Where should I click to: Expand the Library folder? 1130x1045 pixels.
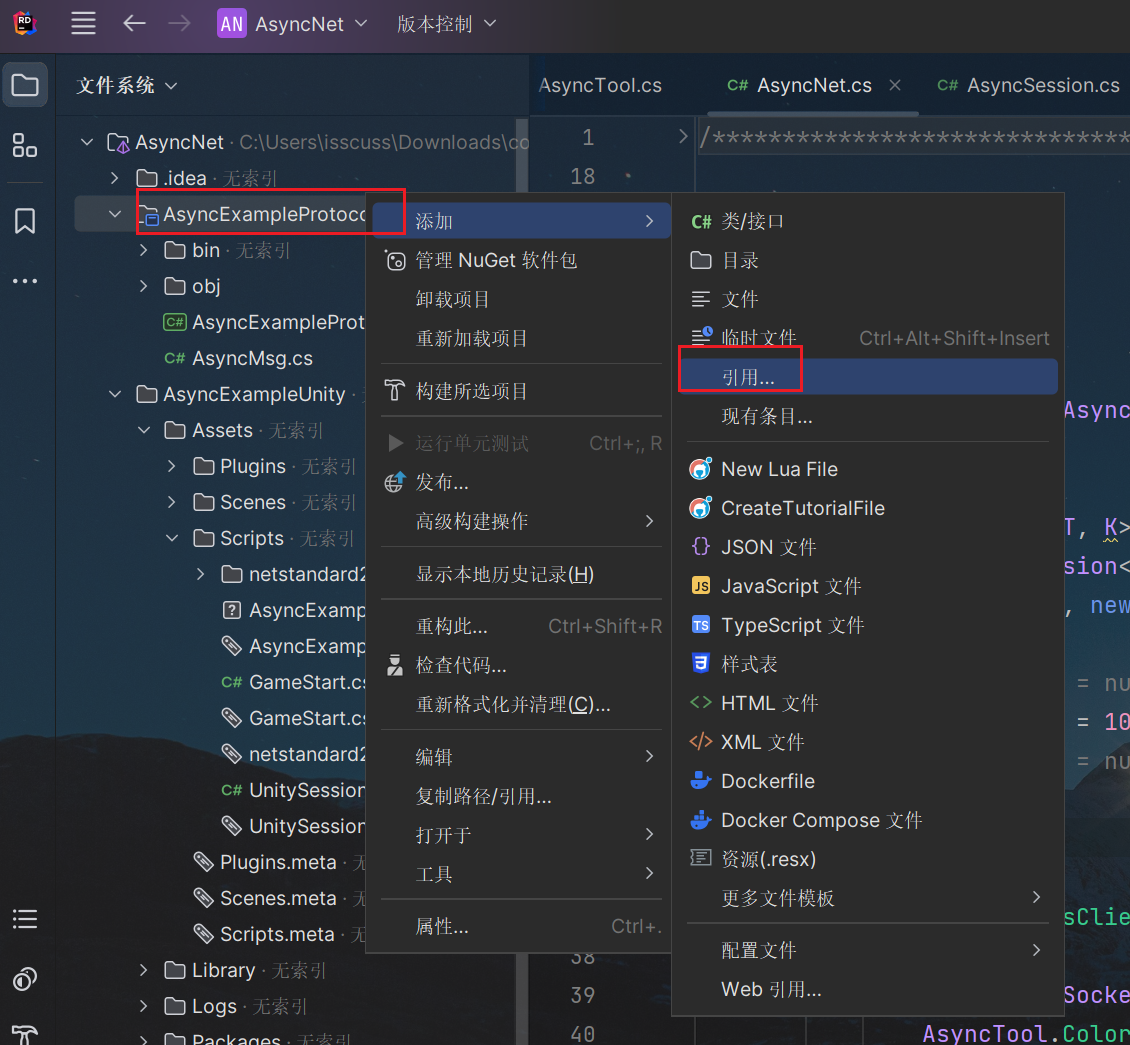pyautogui.click(x=143, y=970)
